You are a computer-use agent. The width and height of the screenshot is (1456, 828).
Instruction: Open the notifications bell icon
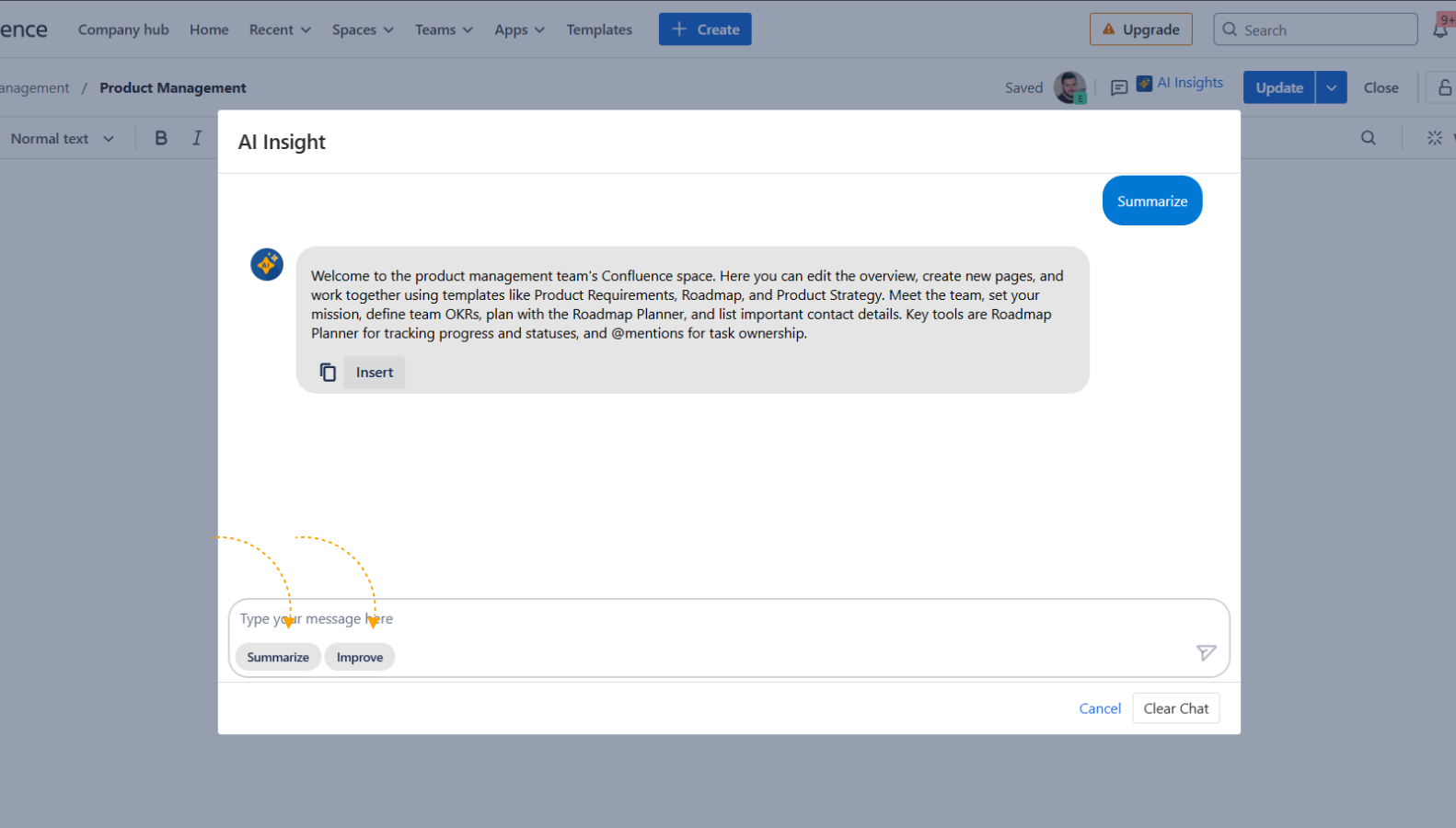[x=1440, y=29]
